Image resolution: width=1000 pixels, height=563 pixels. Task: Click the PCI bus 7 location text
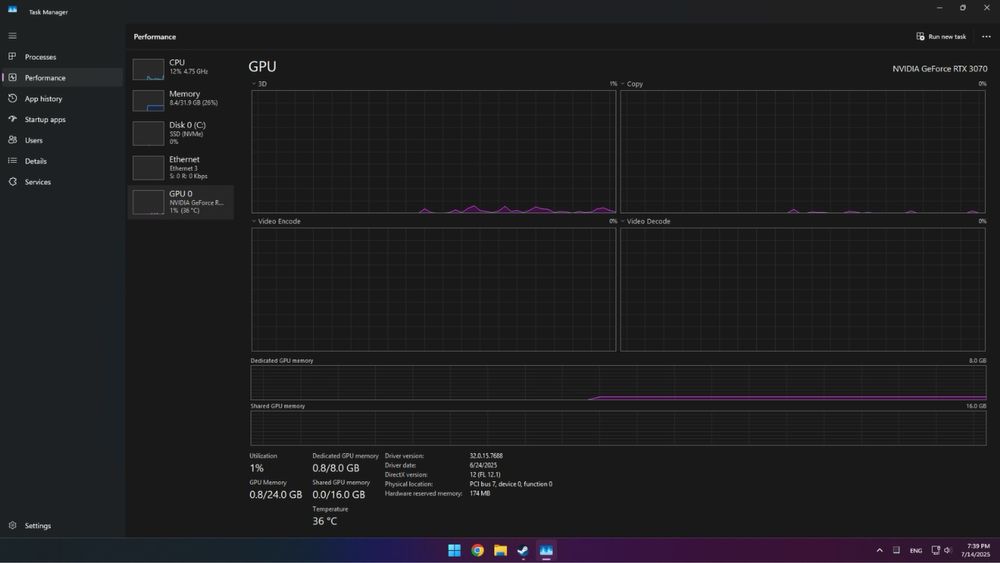511,484
